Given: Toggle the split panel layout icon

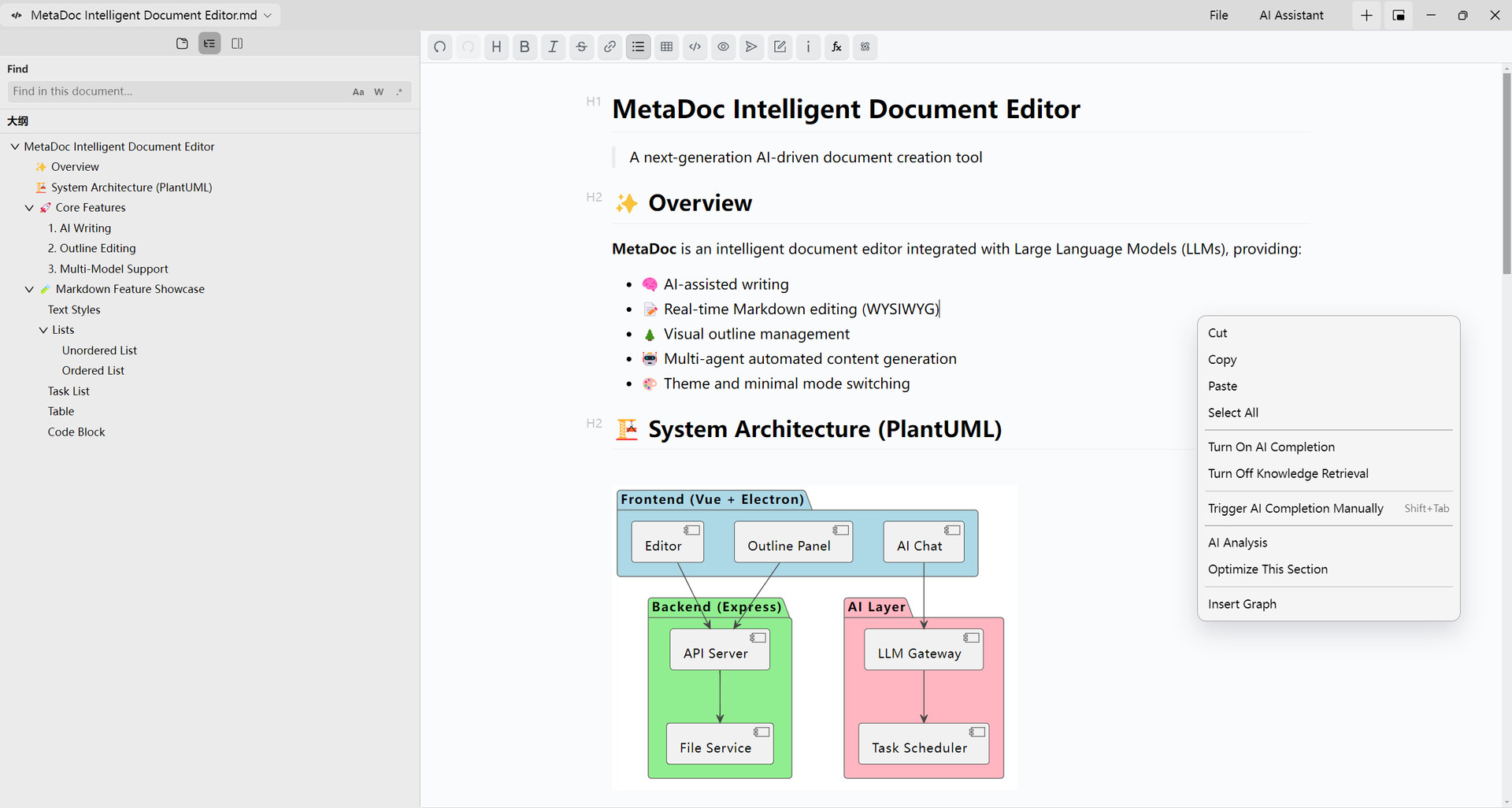Looking at the screenshot, I should (237, 43).
